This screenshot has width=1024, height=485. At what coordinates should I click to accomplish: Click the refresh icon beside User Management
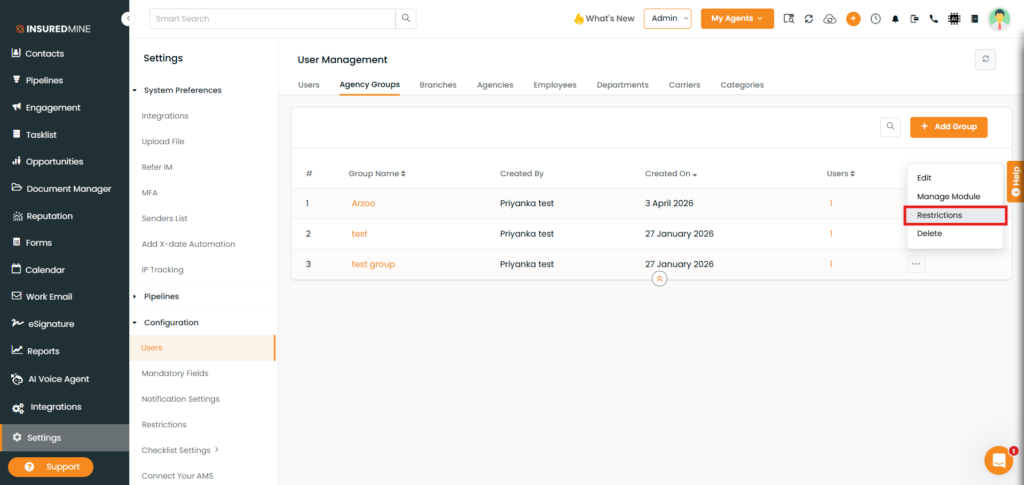(x=986, y=60)
